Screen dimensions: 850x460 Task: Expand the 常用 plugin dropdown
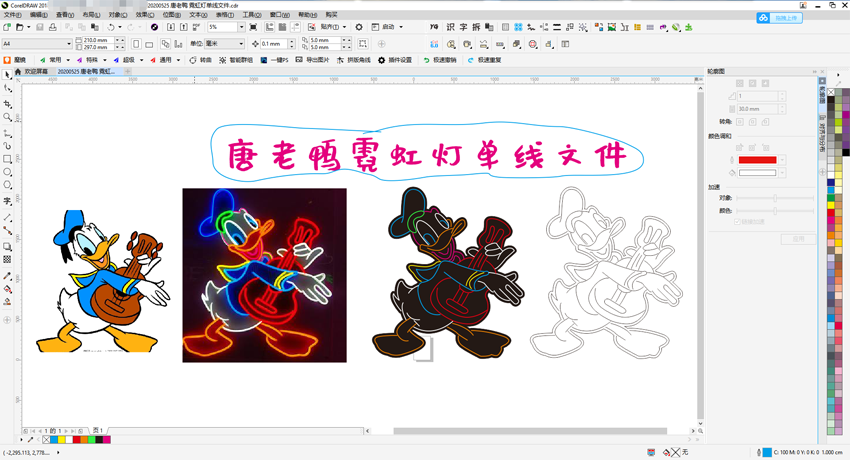pyautogui.click(x=68, y=60)
